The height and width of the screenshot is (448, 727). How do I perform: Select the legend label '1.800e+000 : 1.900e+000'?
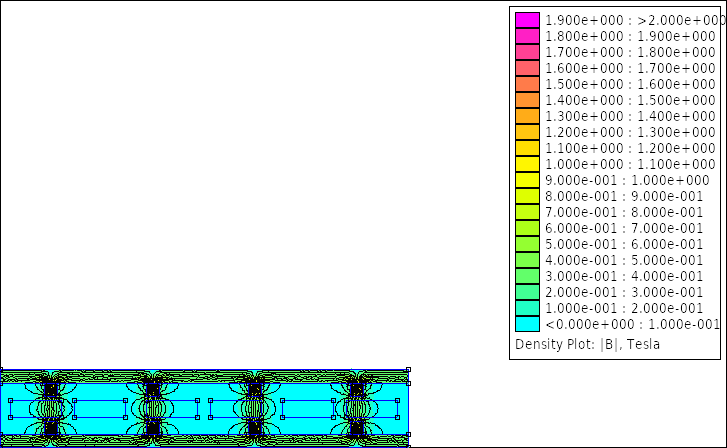pyautogui.click(x=631, y=36)
